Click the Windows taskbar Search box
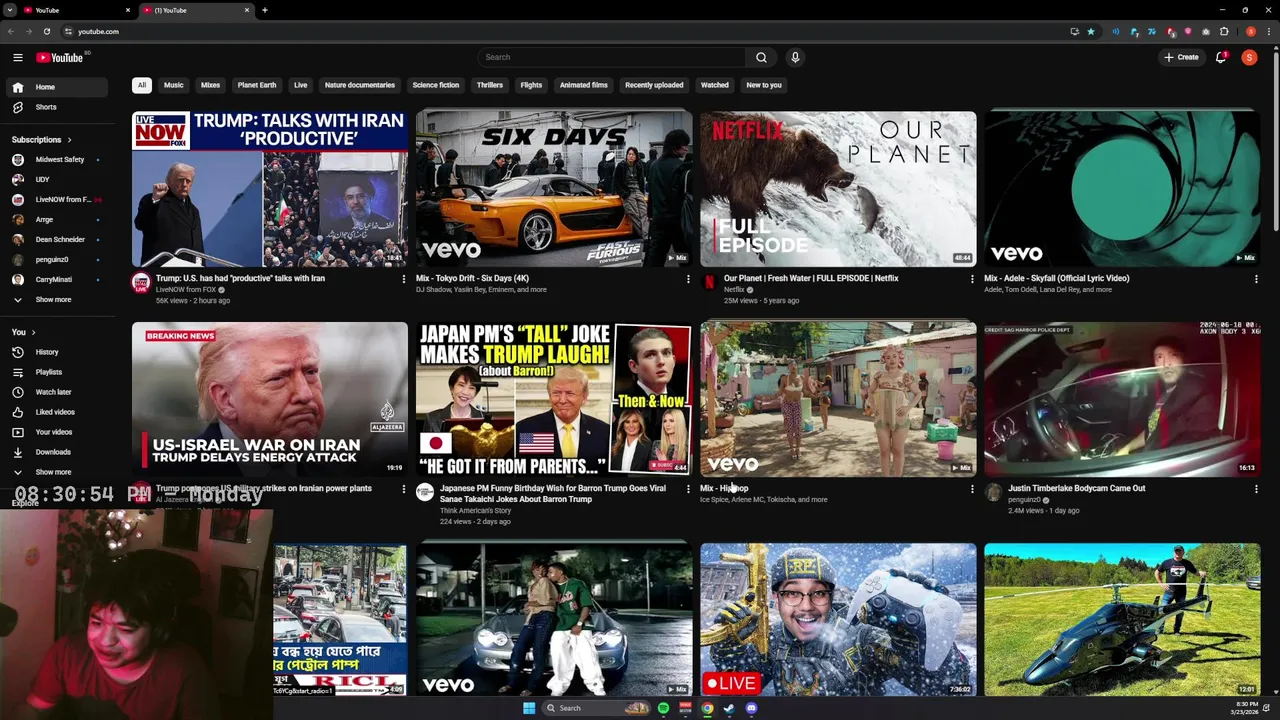 tap(595, 708)
